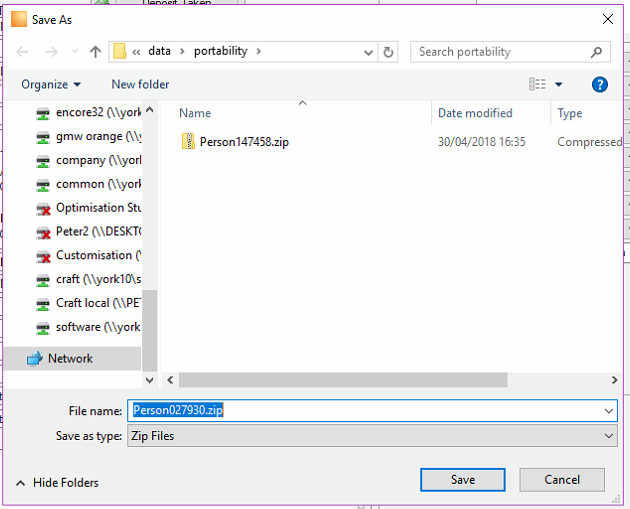Screen dimensions: 630x509
Task: Expand the address bar history dropdown
Action: pos(368,52)
